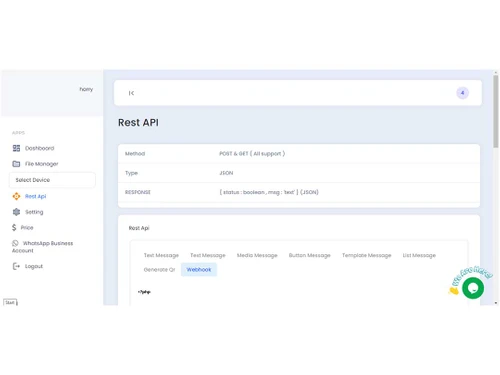
Task: Open the Dashboard icon in sidebar
Action: point(16,148)
